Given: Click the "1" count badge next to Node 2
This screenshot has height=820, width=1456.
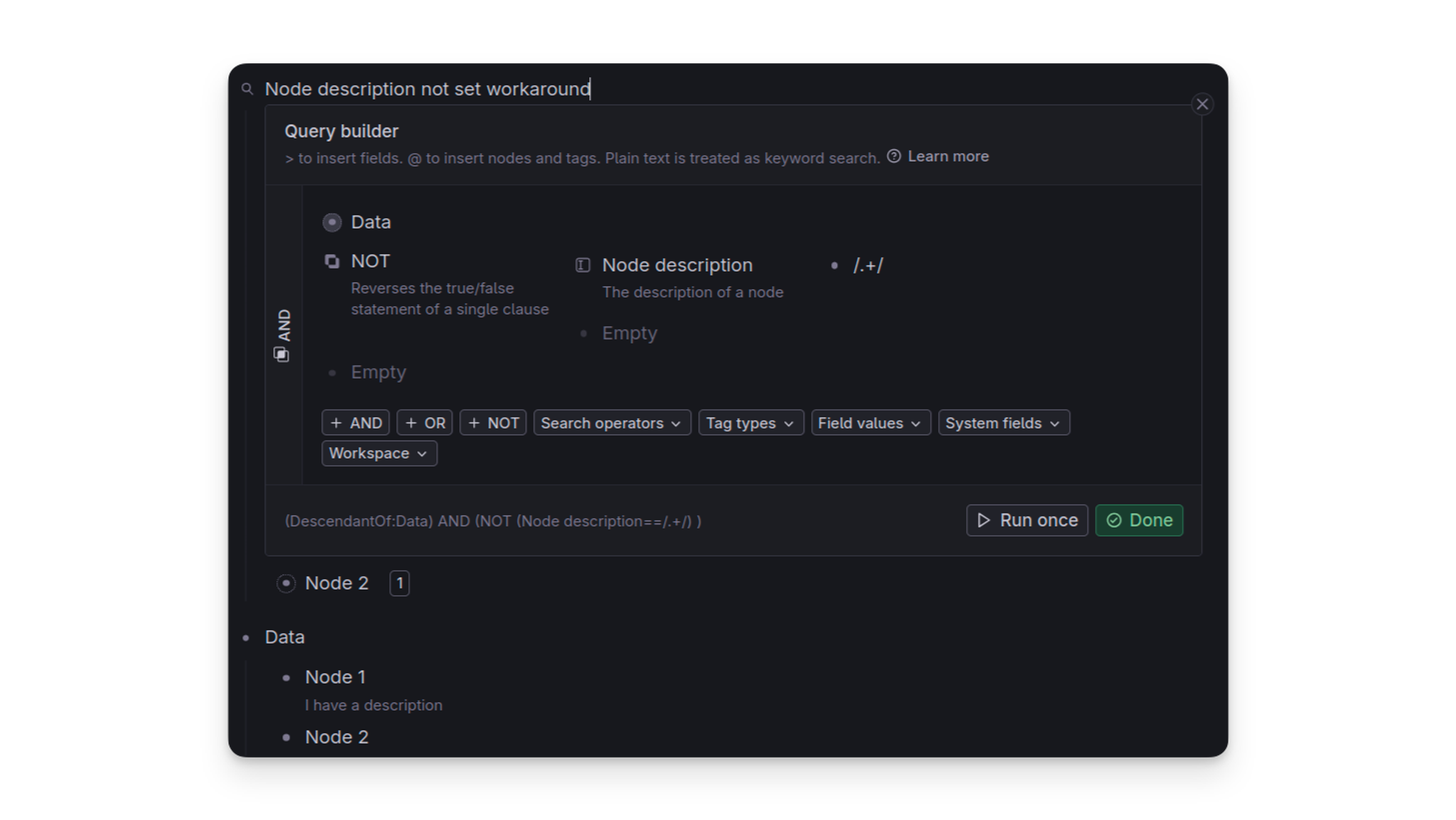Looking at the screenshot, I should [400, 583].
